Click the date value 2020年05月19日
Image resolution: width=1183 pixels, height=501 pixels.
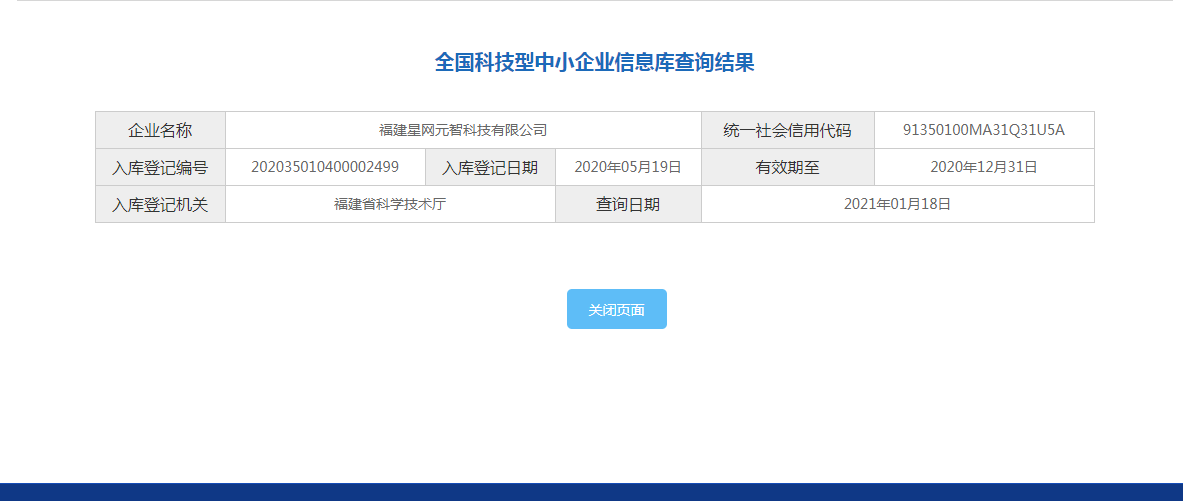(628, 167)
